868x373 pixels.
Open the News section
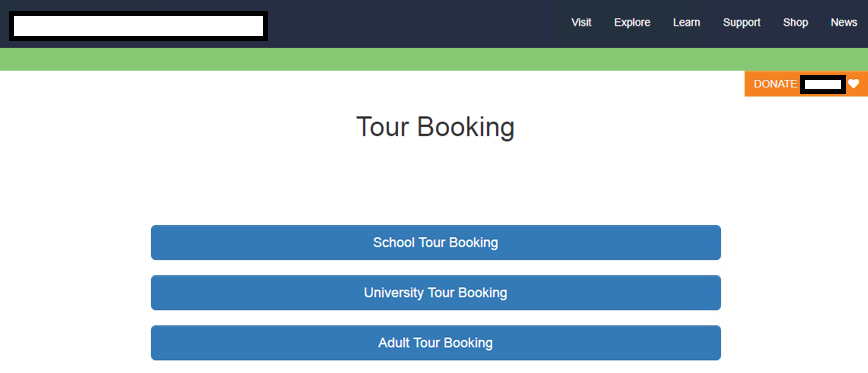pos(844,23)
